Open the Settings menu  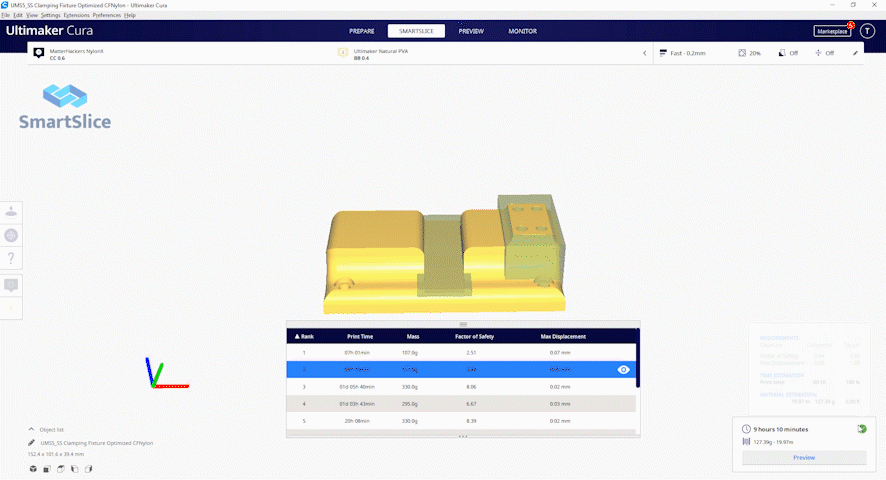pos(51,15)
